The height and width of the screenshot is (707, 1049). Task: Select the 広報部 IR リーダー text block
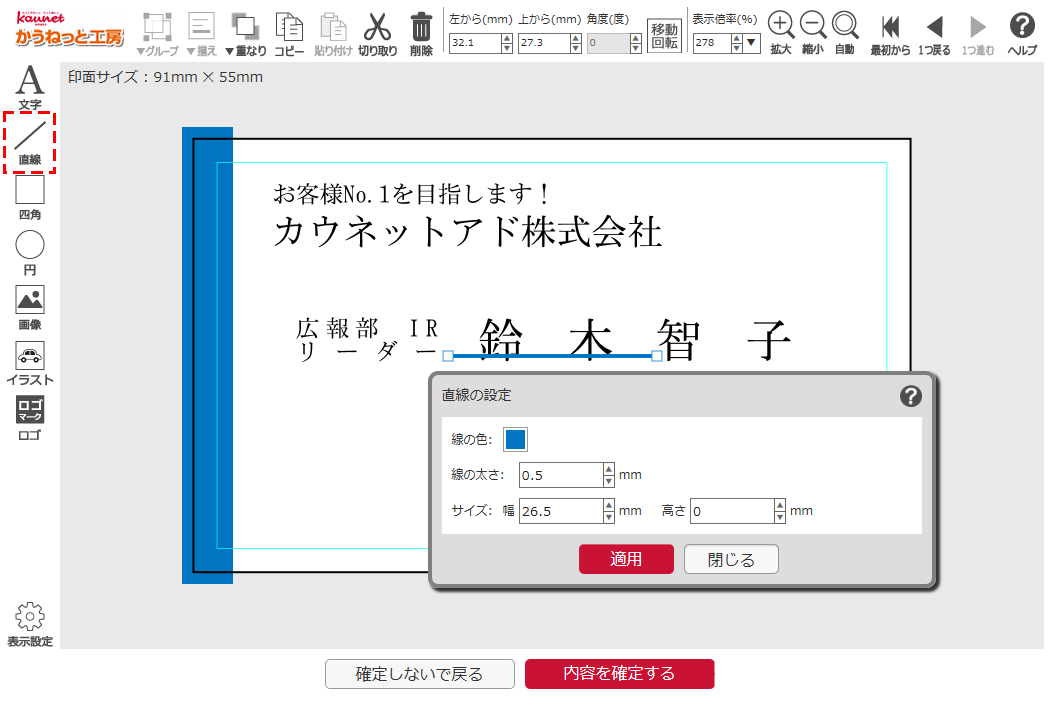(367, 340)
